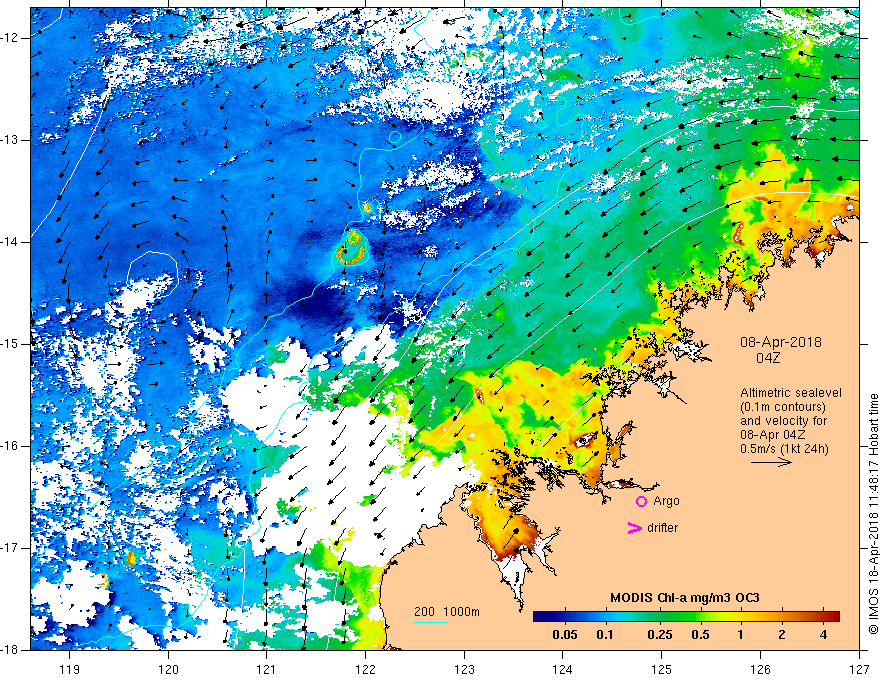The height and width of the screenshot is (680, 880).
Task: Click the longitude axis label '119'
Action: (70, 669)
